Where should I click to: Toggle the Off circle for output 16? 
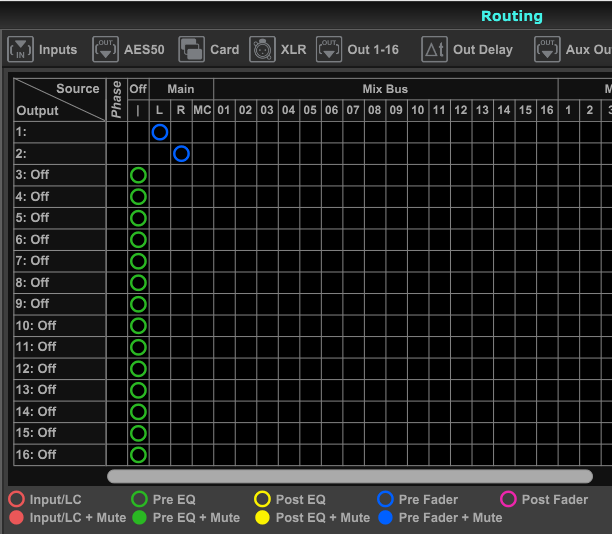coord(138,455)
